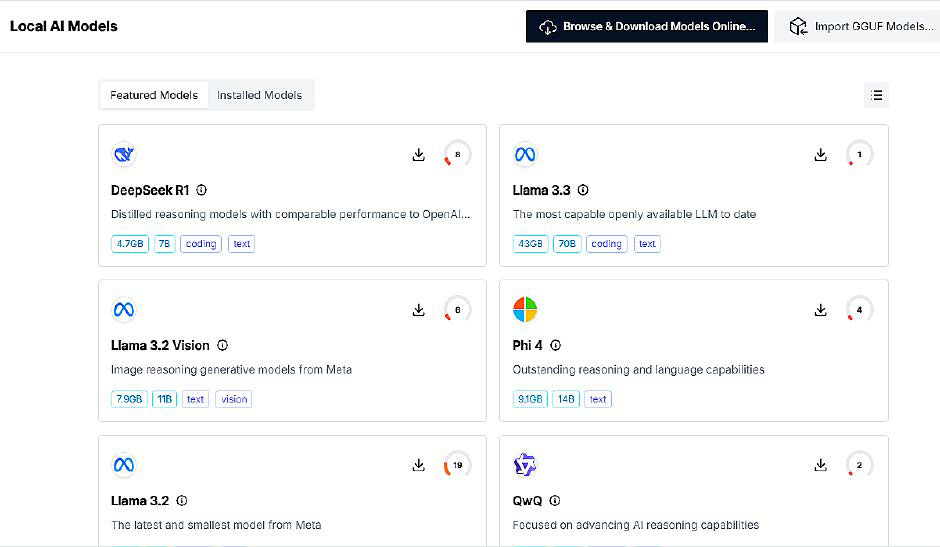Click DeepSeek R1 variants gauge showing 8
This screenshot has width=940, height=547.
tap(457, 154)
